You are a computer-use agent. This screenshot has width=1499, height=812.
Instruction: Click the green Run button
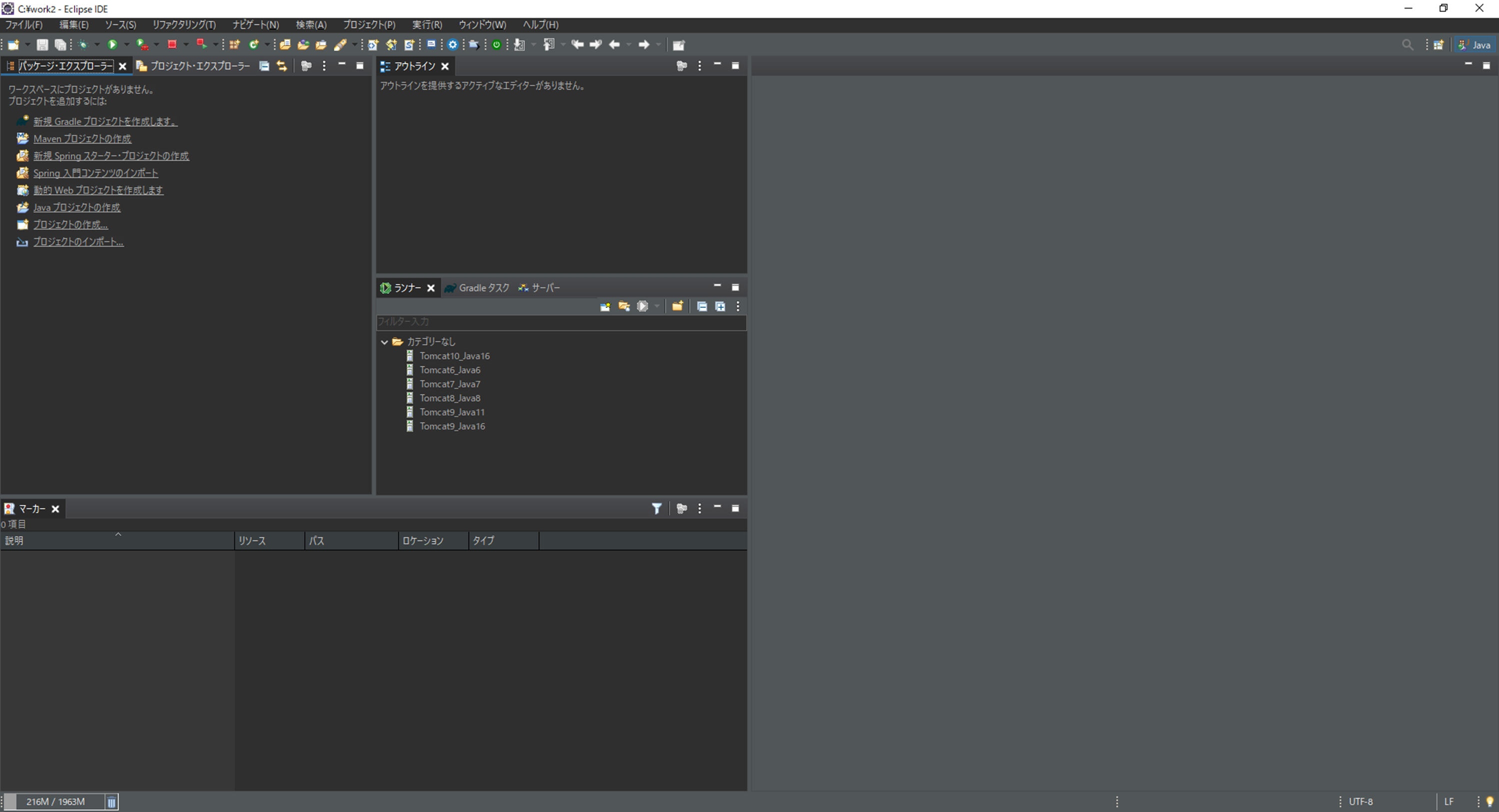pos(112,45)
